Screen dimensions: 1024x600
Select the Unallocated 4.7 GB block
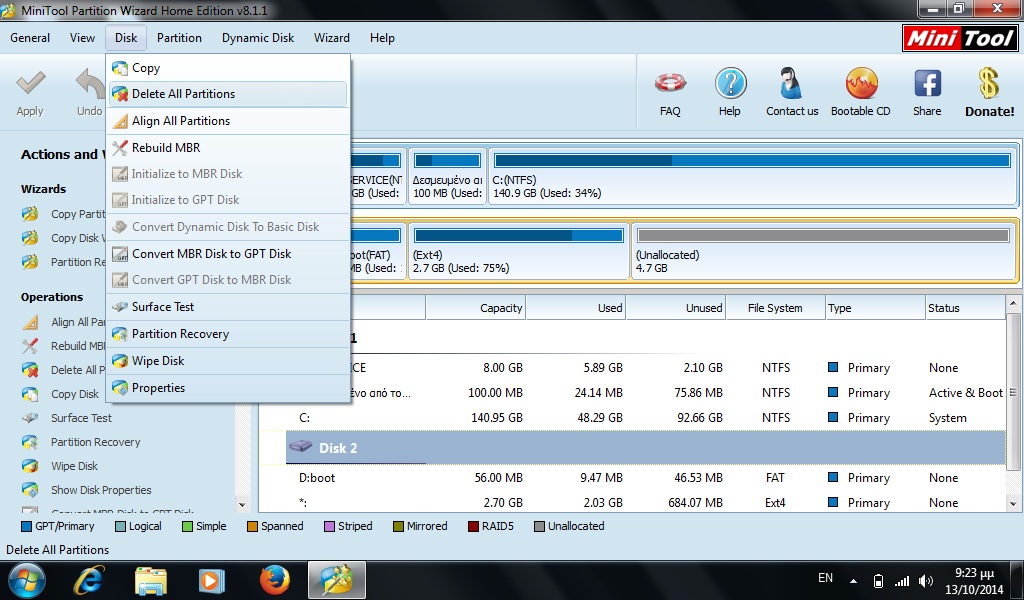tap(824, 251)
